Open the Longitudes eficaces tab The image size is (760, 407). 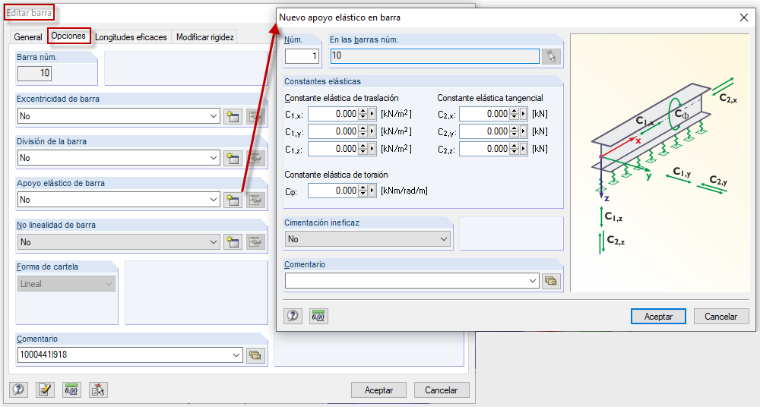[x=131, y=37]
